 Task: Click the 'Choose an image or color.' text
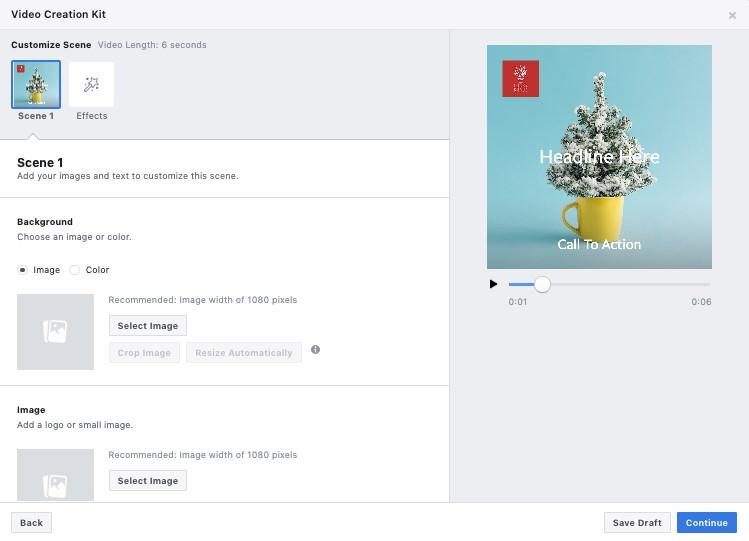point(74,237)
